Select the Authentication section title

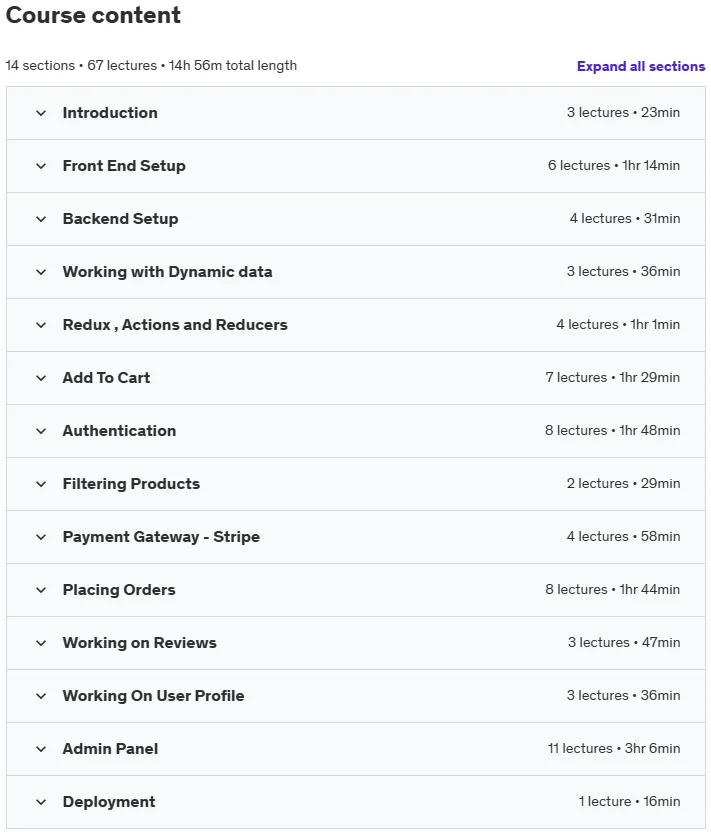click(x=119, y=430)
